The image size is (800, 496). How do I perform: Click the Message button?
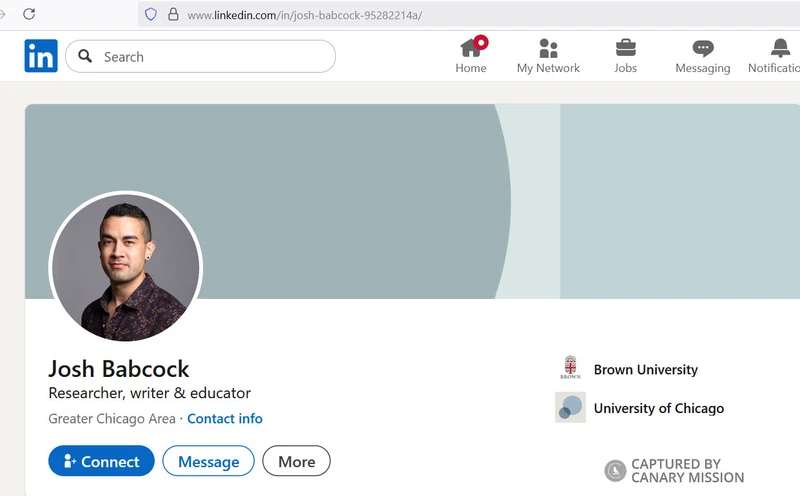tap(208, 461)
